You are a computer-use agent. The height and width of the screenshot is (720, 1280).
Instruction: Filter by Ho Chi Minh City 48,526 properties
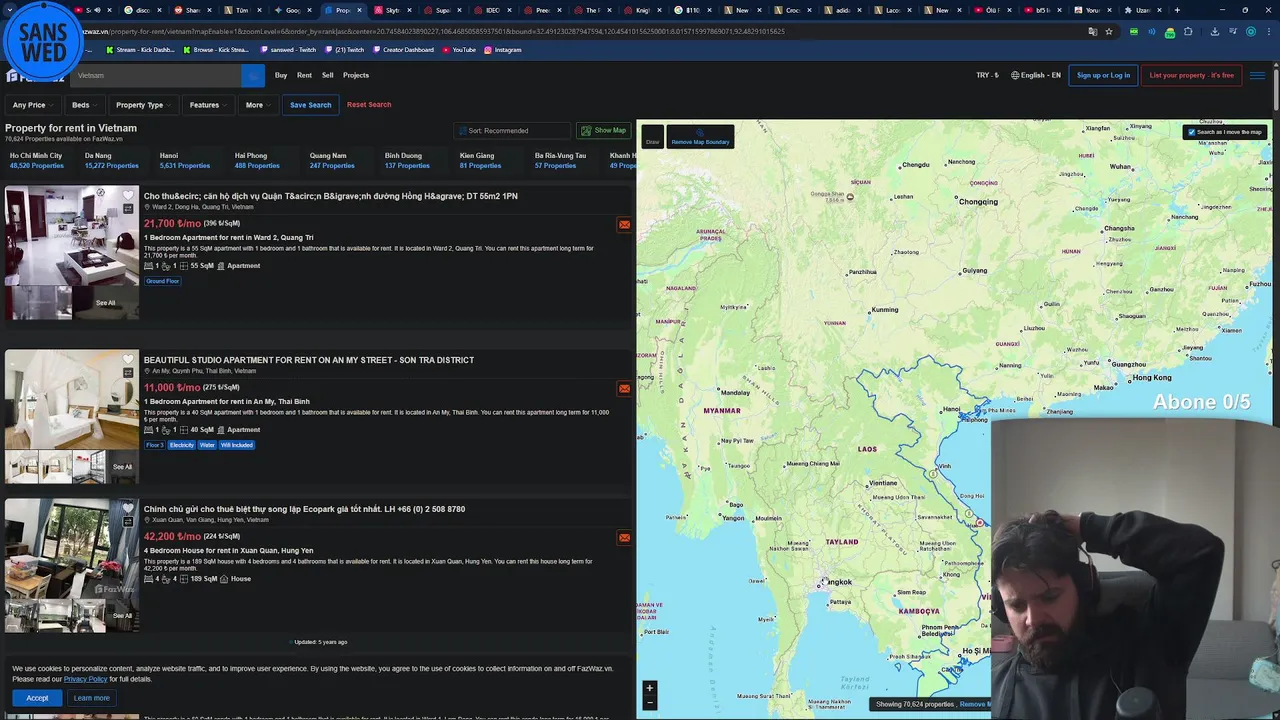36,160
